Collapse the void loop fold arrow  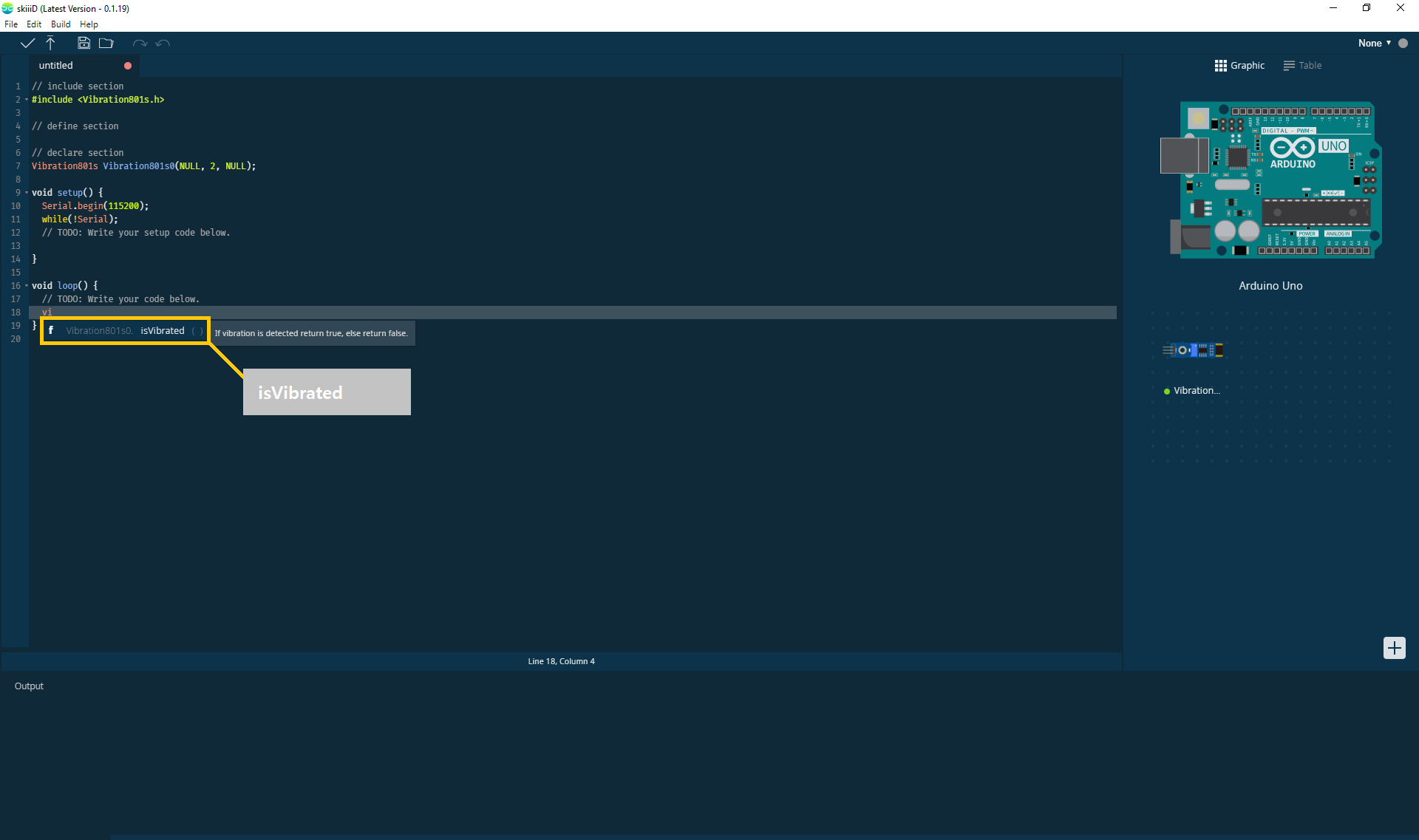[27, 286]
